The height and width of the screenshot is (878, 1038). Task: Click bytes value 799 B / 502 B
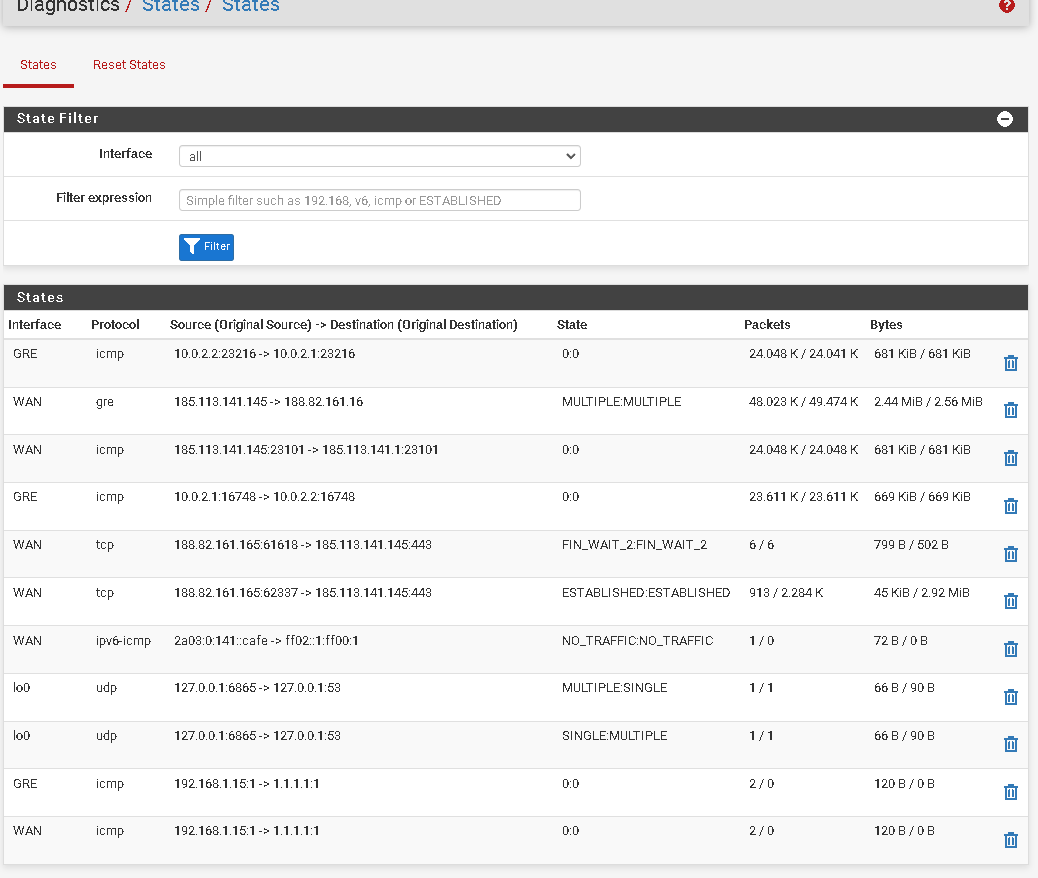point(911,545)
